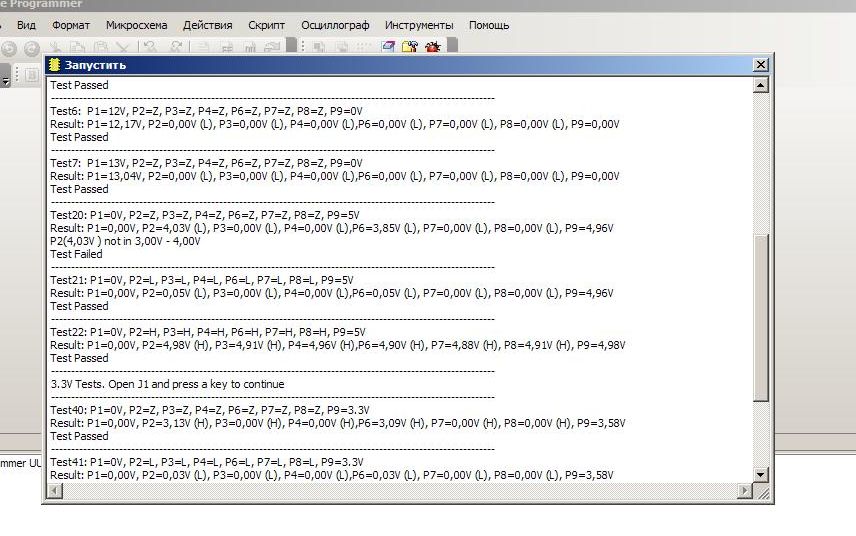Viewport: 856px width, 536px height.
Task: Click the grayed-out undo toolbar icon
Action: point(150,47)
